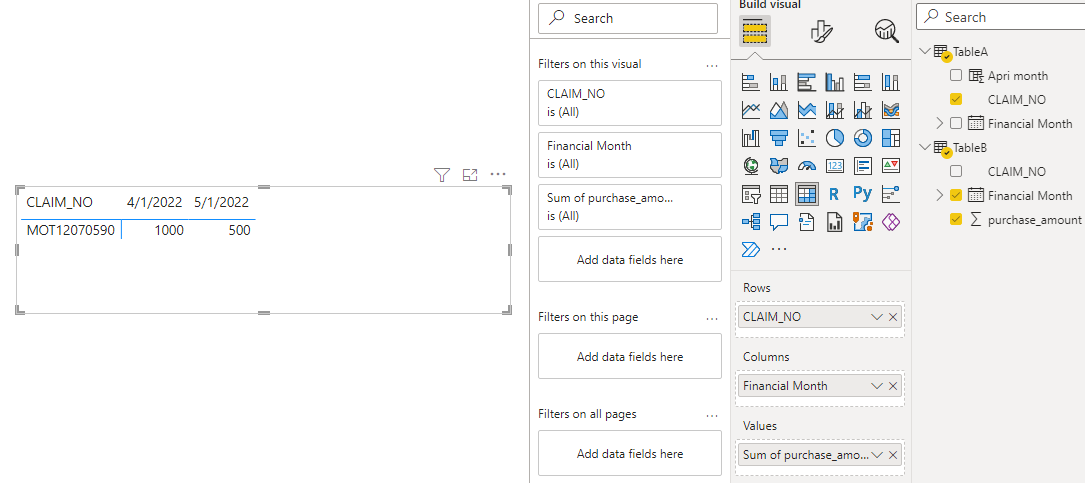This screenshot has width=1085, height=483.
Task: Select the Q&A speech bubble visual
Action: 779,222
